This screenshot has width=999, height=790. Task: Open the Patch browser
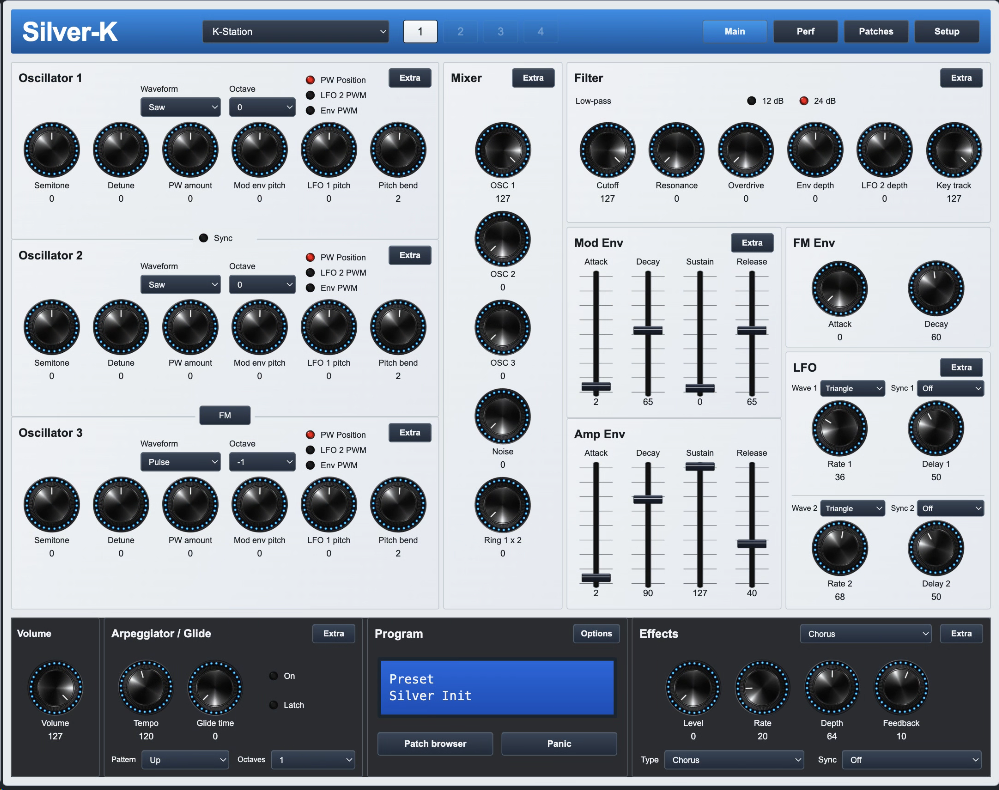coord(435,743)
